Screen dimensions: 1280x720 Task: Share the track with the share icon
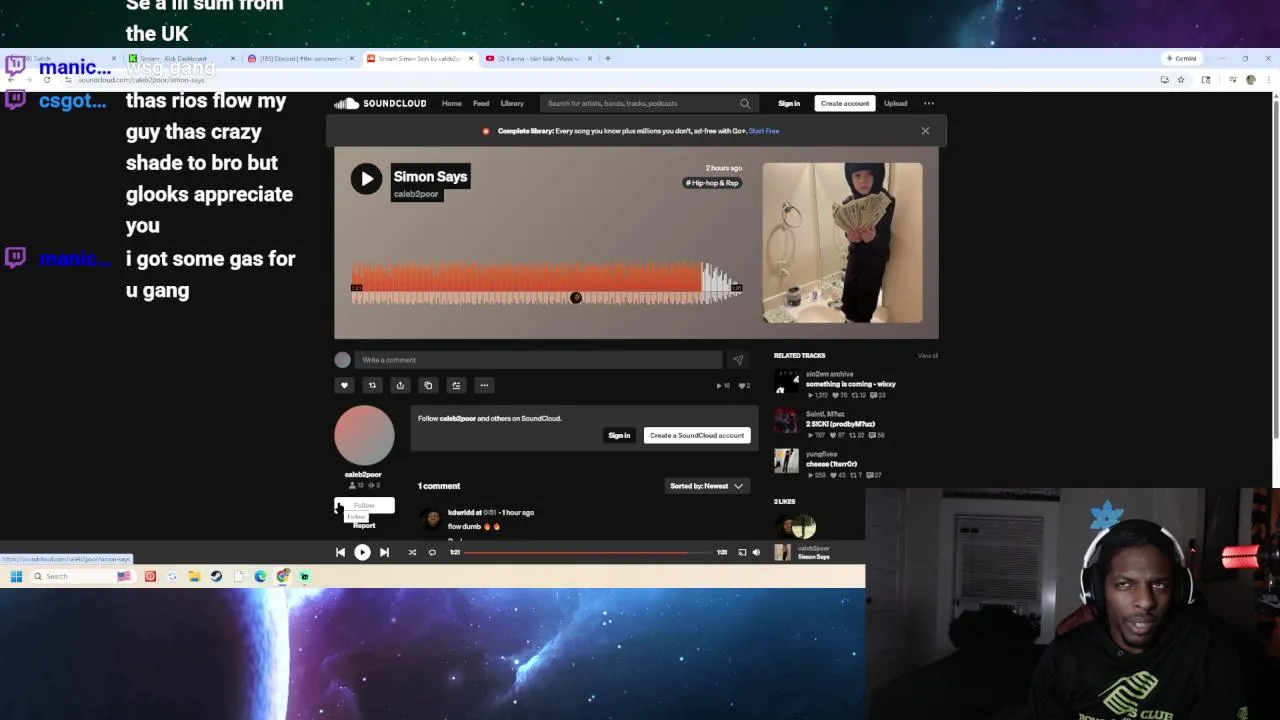coord(400,385)
